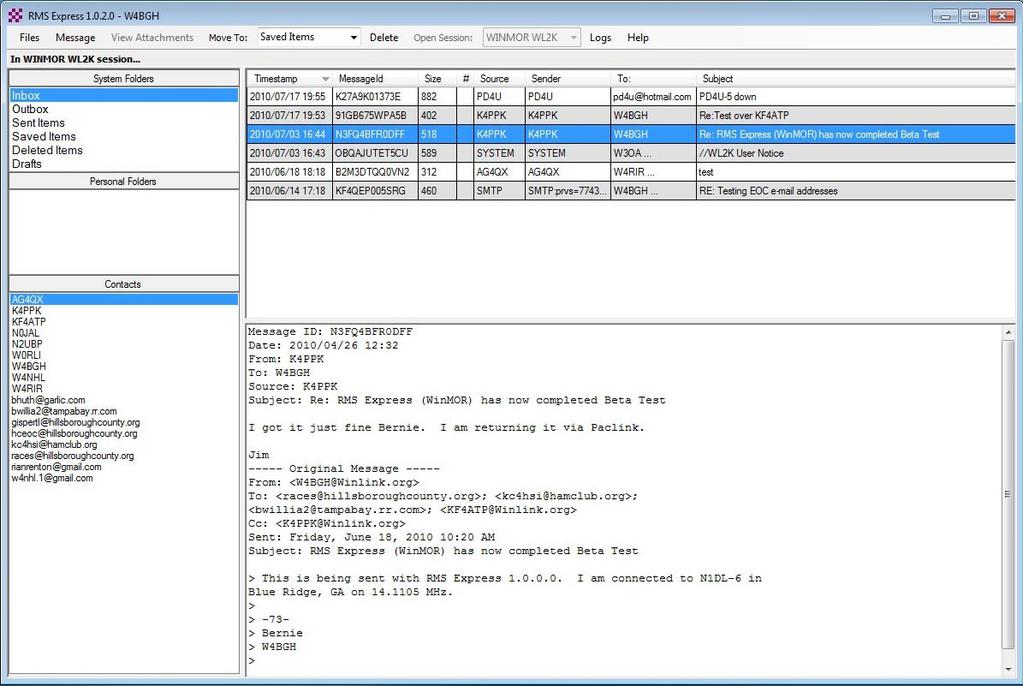Click the Personal Folders header

tap(123, 181)
